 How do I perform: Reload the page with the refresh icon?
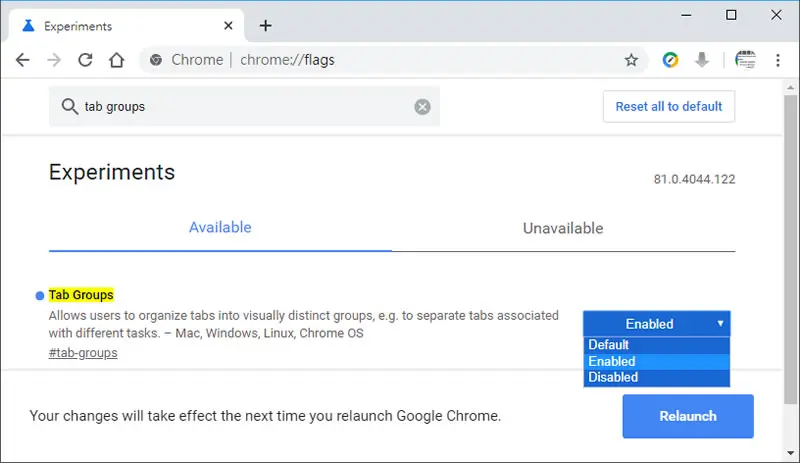85,60
